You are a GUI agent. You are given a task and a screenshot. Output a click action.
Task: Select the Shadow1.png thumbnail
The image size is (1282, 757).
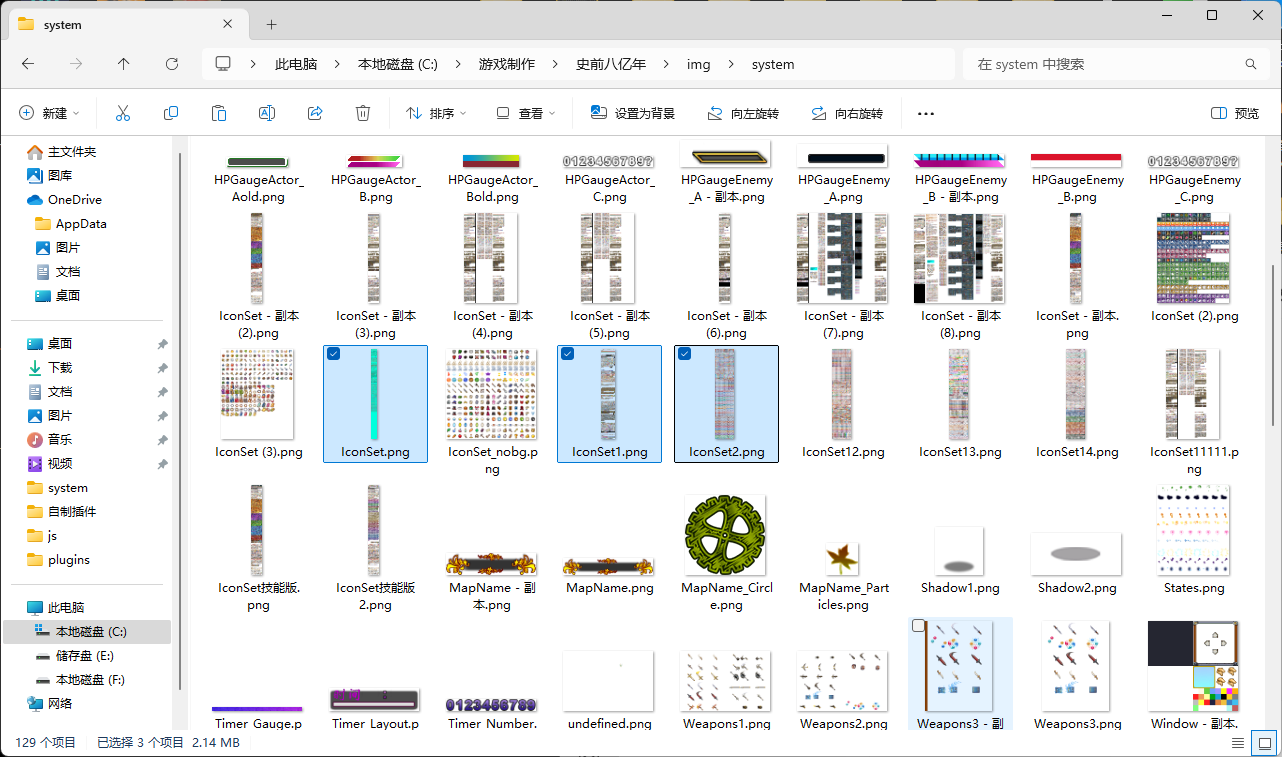[x=959, y=551]
